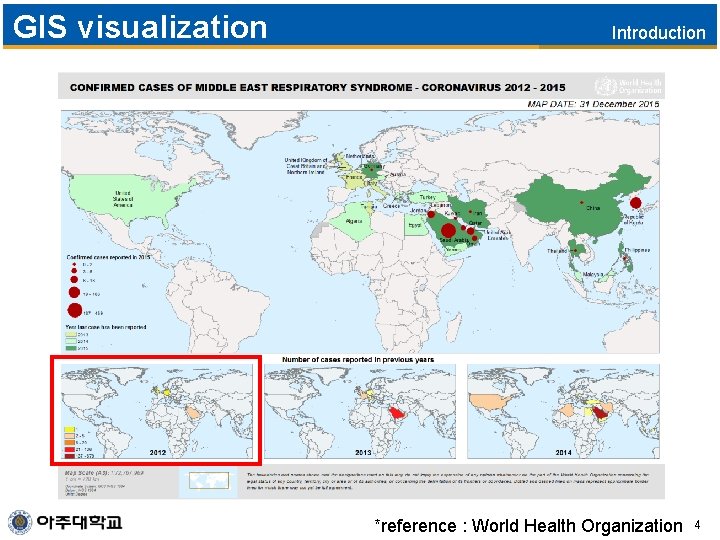Click '*reference : World Health Organization' text
This screenshot has width=720, height=540.
pos(528,525)
